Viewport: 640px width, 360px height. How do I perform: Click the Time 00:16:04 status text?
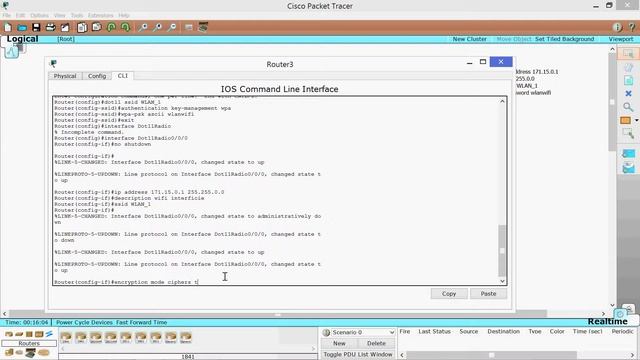point(27,322)
